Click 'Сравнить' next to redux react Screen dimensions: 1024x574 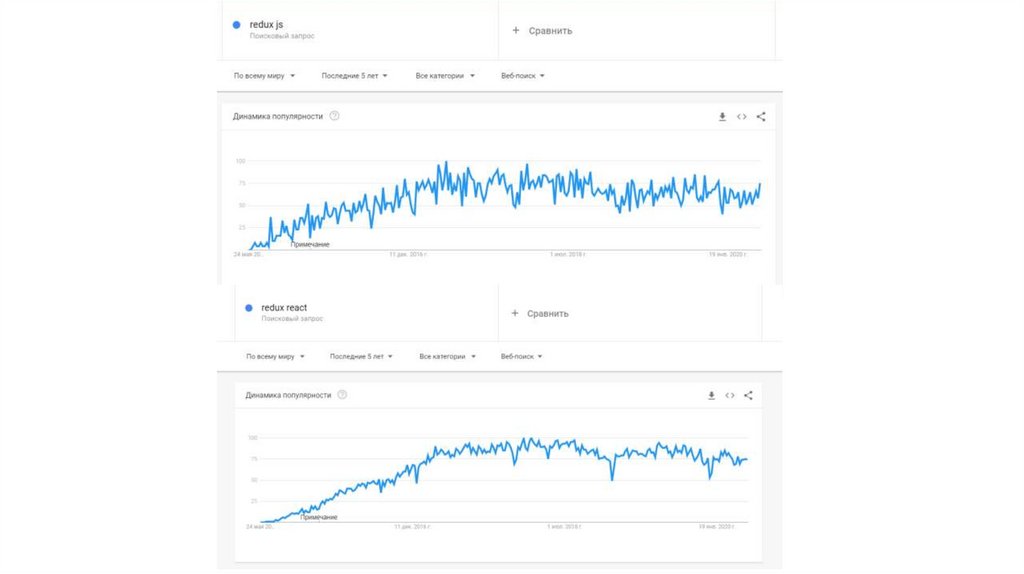tap(540, 314)
